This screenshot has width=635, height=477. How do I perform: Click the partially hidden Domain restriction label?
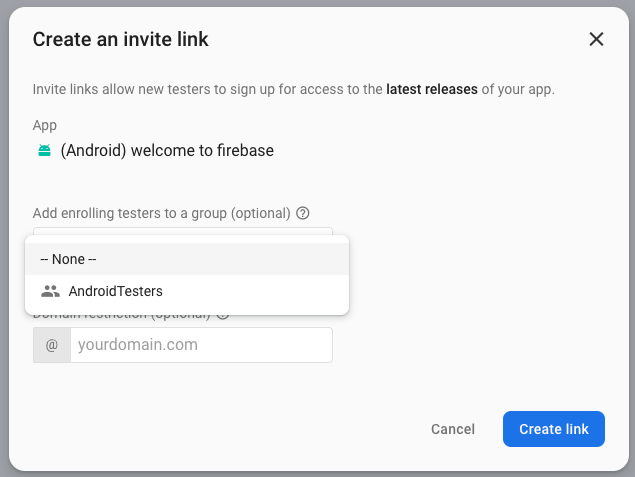click(x=120, y=317)
